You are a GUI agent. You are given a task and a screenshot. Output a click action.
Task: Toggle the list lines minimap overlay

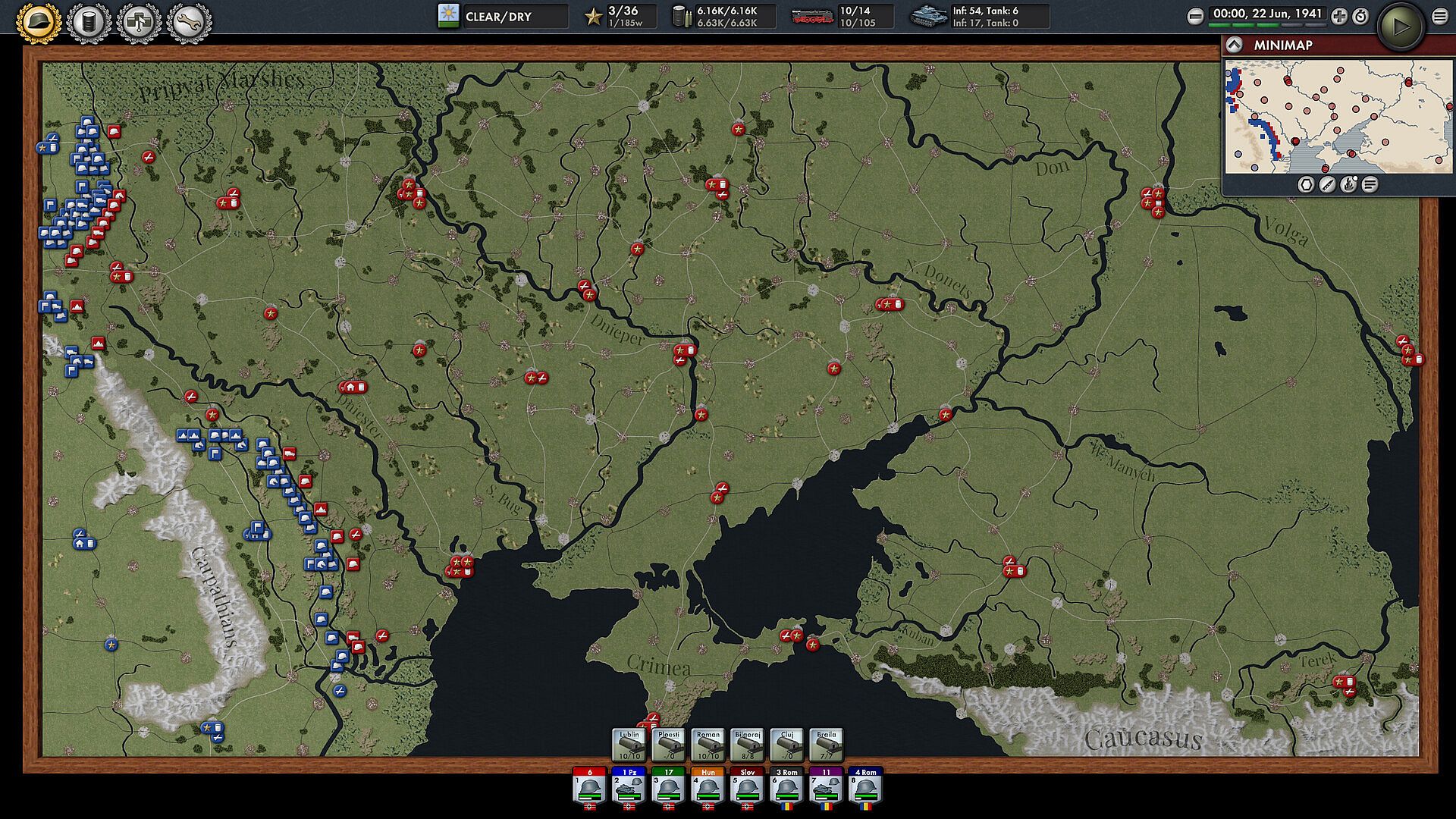(1370, 184)
